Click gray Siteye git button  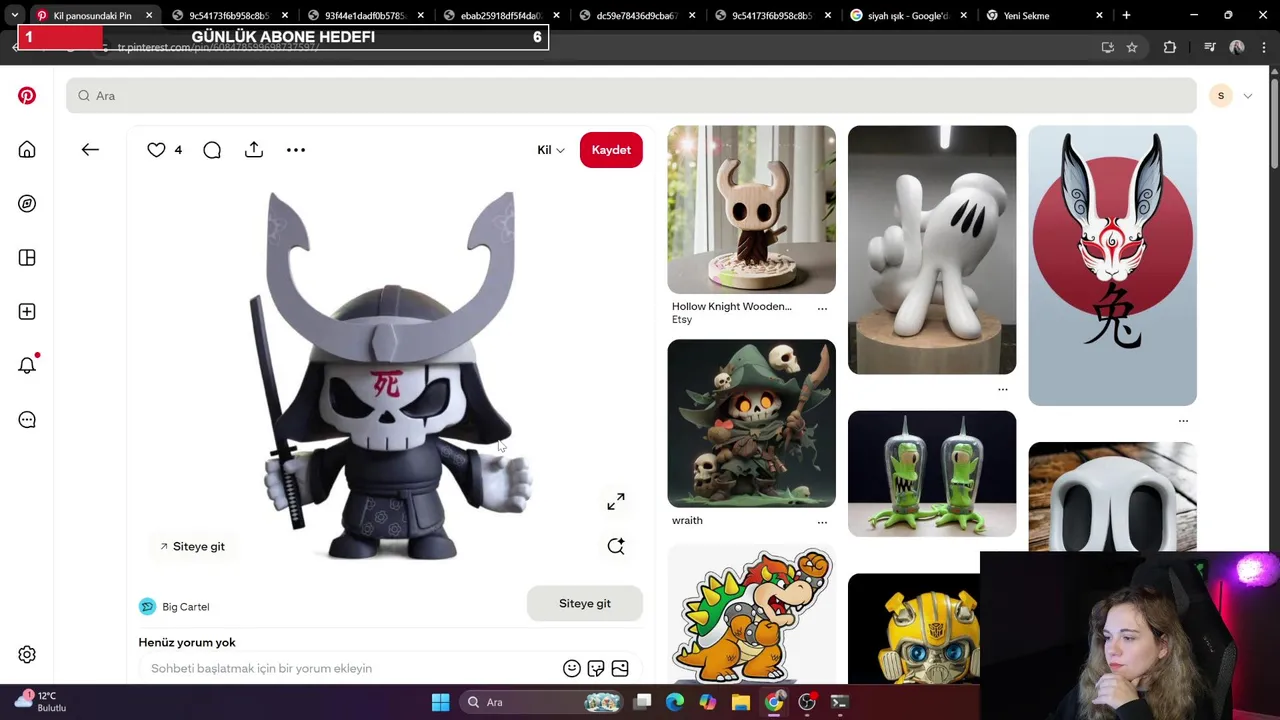[585, 604]
